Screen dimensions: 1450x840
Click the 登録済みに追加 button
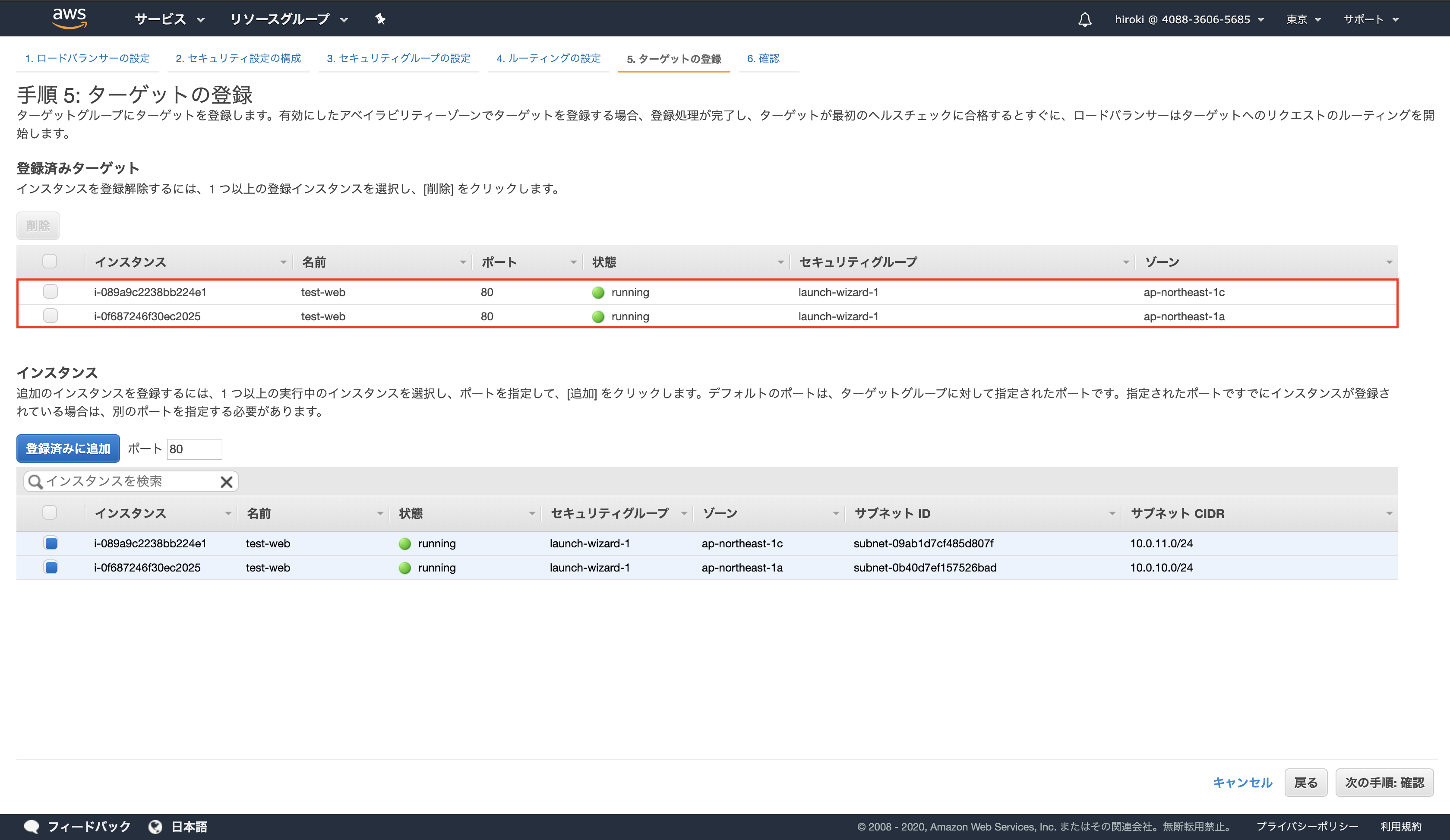[x=67, y=449]
